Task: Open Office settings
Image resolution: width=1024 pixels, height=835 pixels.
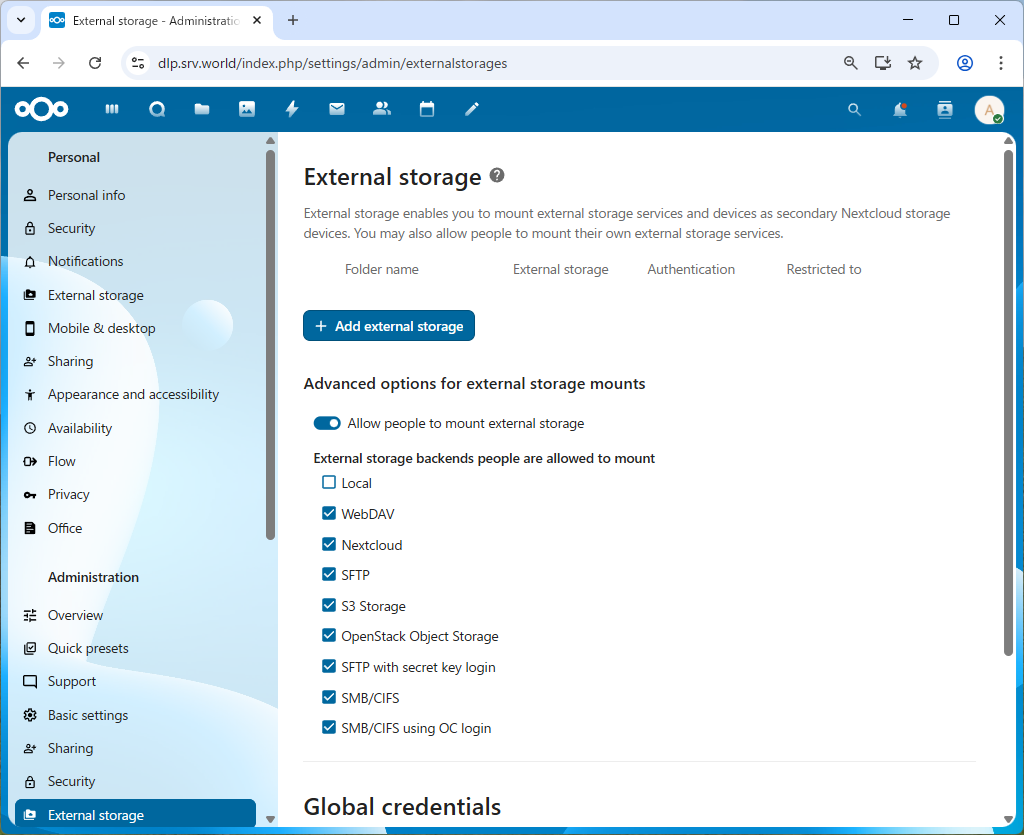Action: click(135, 528)
